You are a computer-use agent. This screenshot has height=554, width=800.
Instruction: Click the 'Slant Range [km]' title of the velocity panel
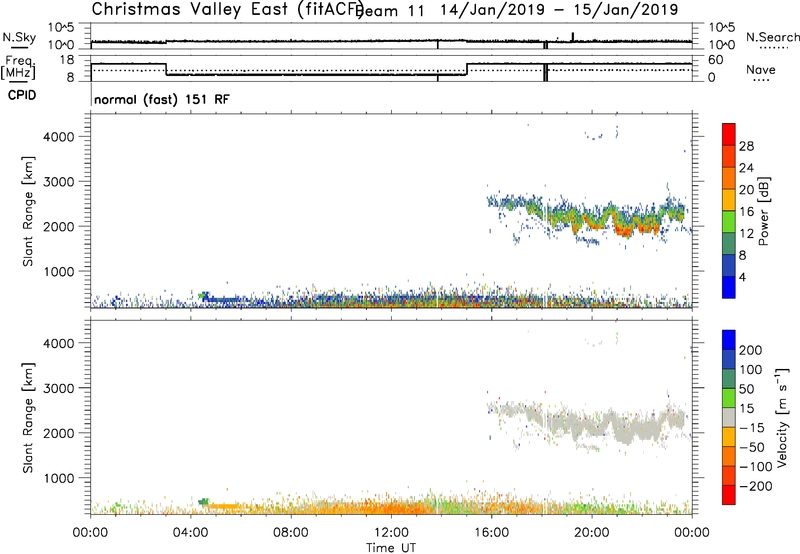[x=28, y=418]
